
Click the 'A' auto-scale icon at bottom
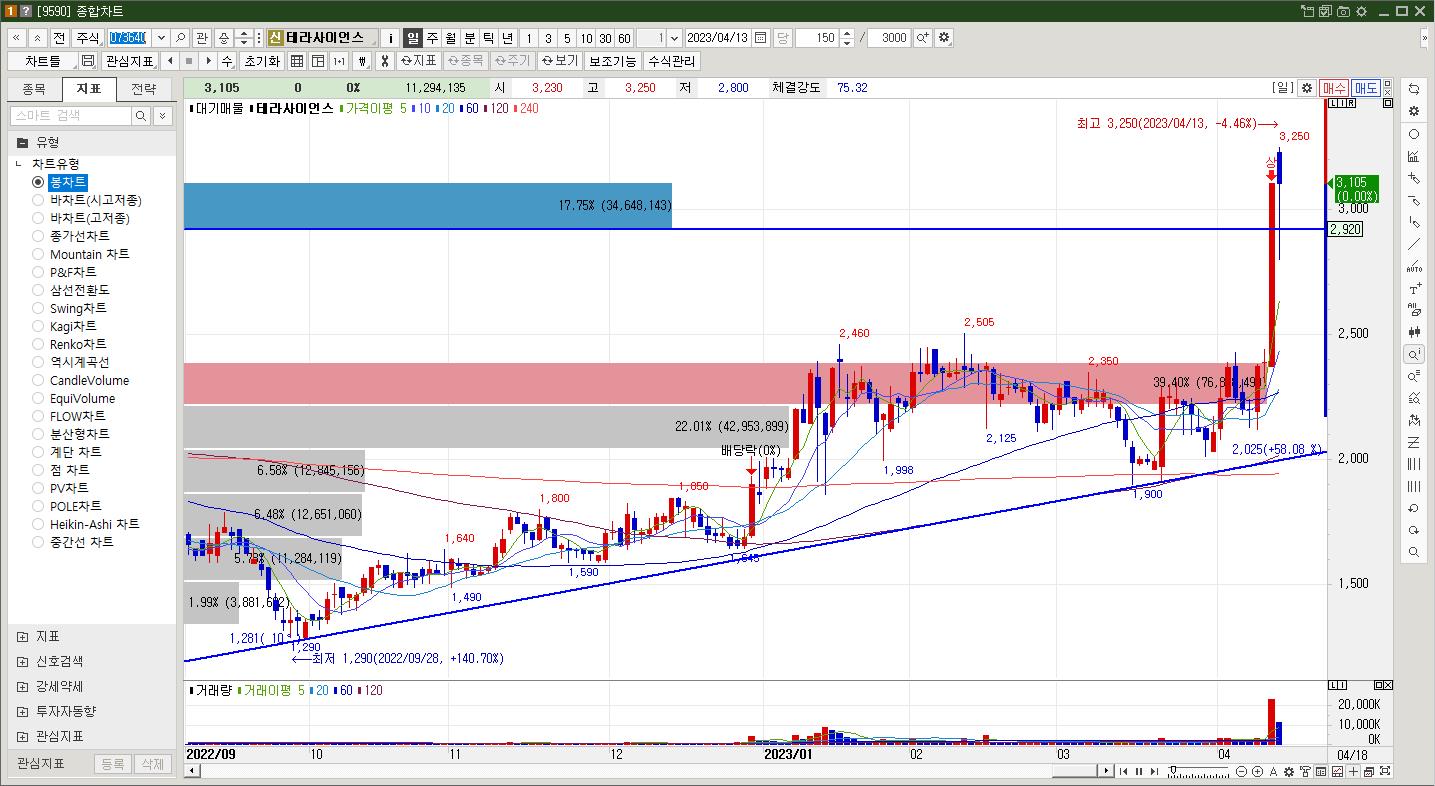[x=1273, y=771]
